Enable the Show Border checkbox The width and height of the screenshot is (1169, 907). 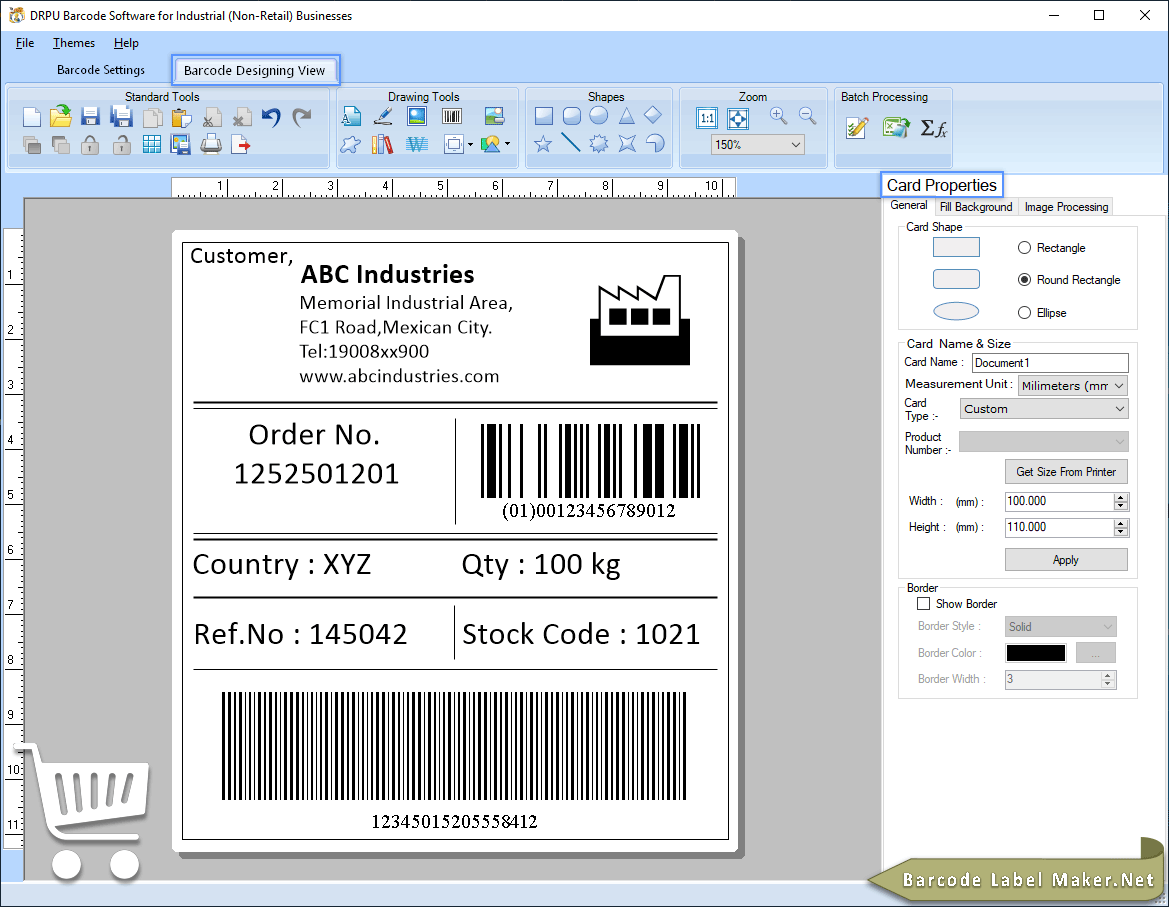coord(924,604)
